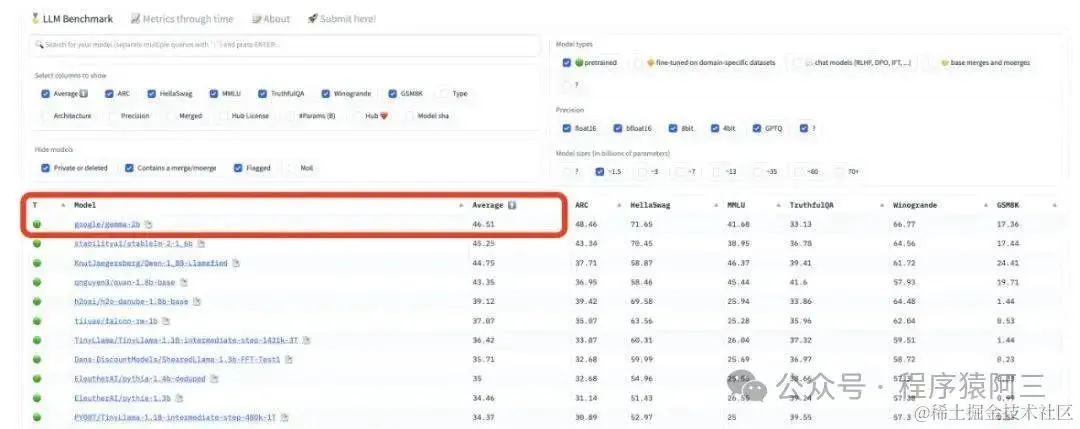Check the ~3 model size filter

click(641, 171)
